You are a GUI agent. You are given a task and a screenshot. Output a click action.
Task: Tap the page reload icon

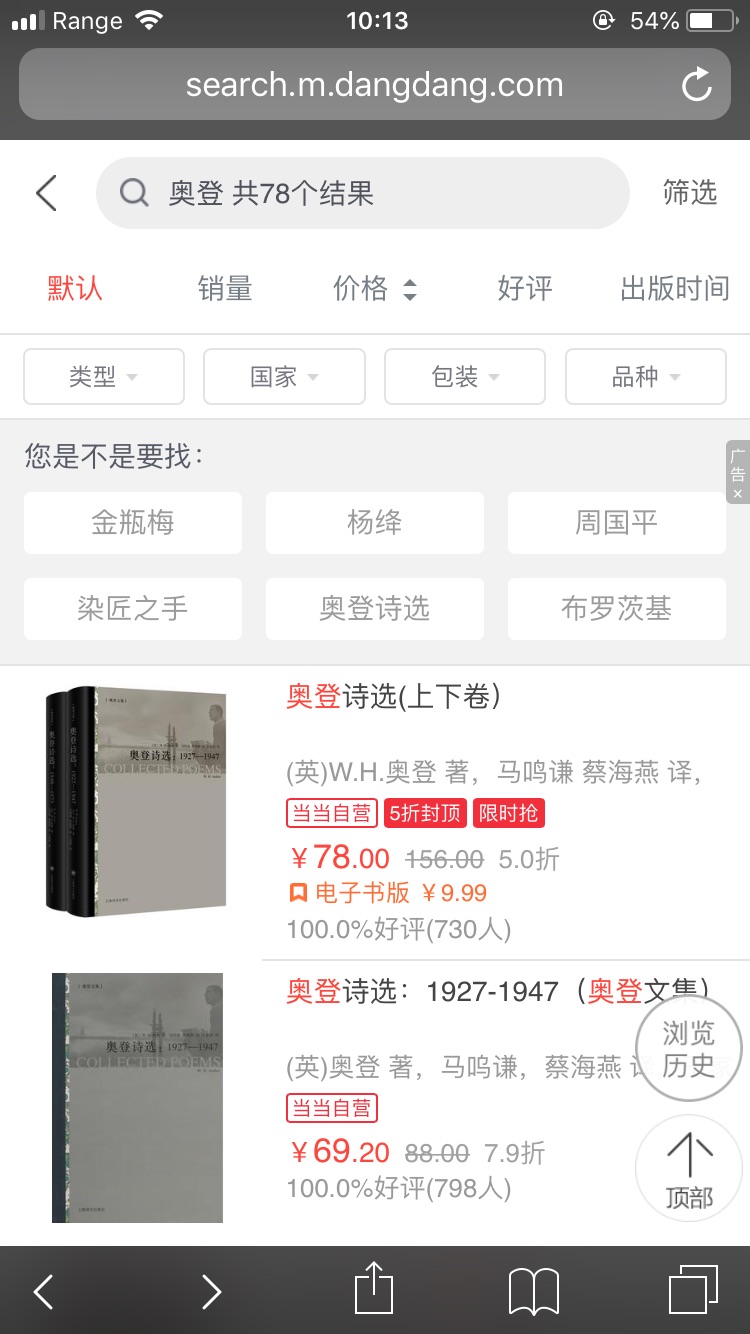point(697,85)
